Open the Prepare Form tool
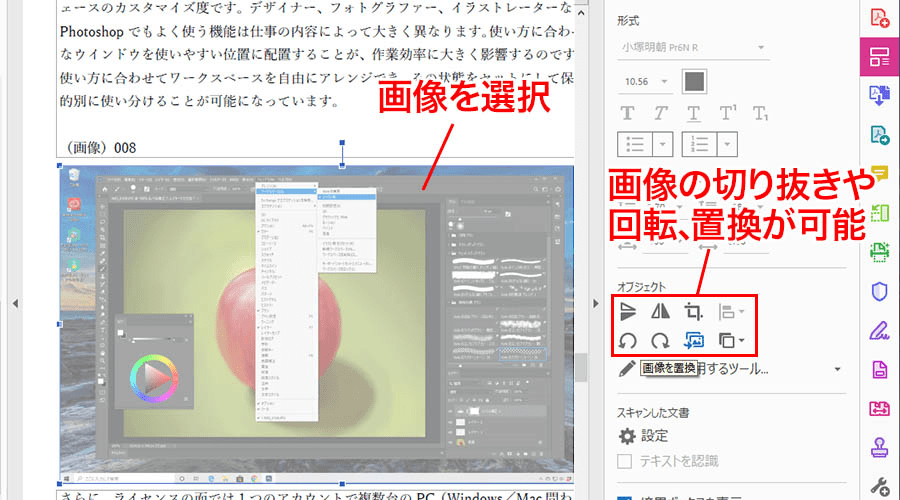 point(879,370)
